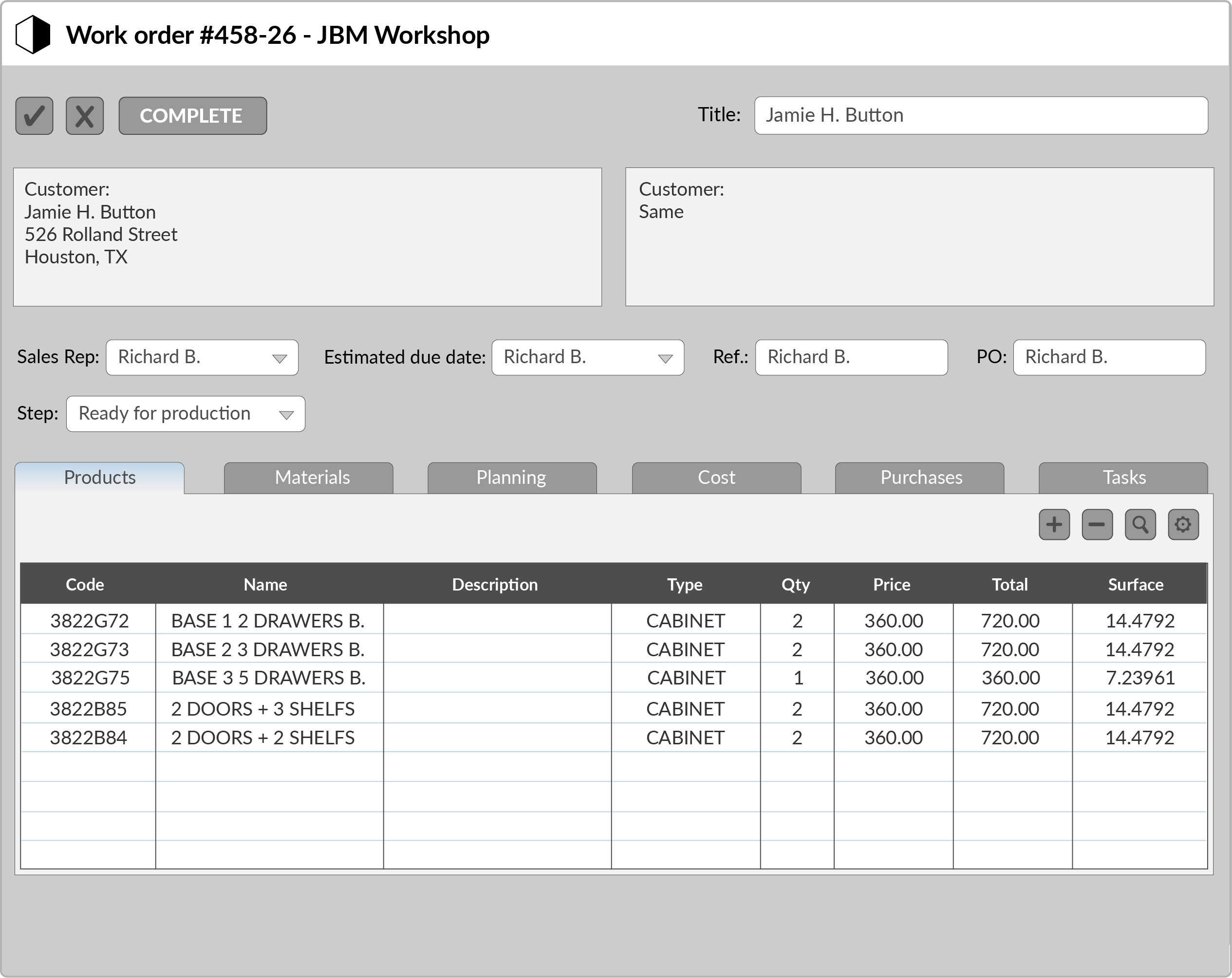This screenshot has width=1232, height=978.
Task: Sort by the Code column header
Action: [85, 584]
